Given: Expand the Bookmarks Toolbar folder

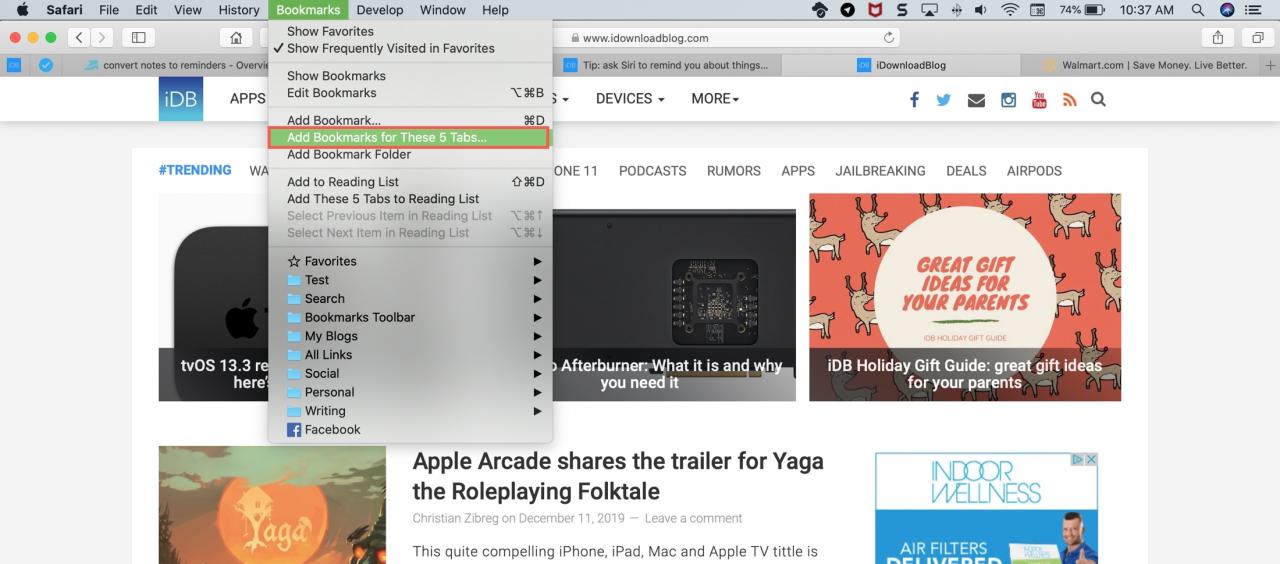Looking at the screenshot, I should click(x=410, y=317).
